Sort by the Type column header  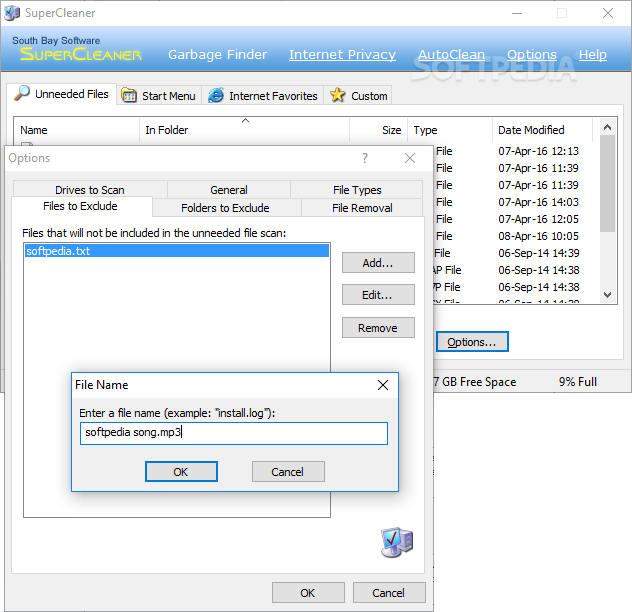tap(450, 130)
